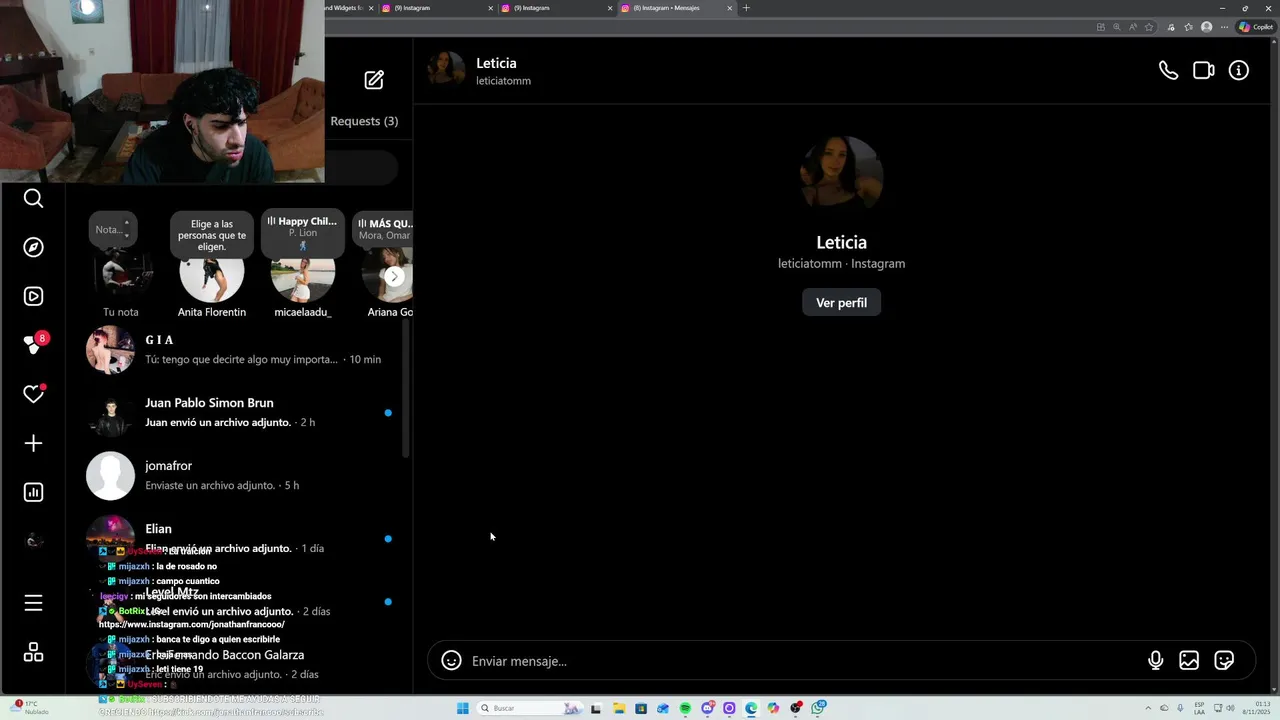Open Leticia's large profile picture
The width and height of the screenshot is (1280, 720).
[x=841, y=176]
